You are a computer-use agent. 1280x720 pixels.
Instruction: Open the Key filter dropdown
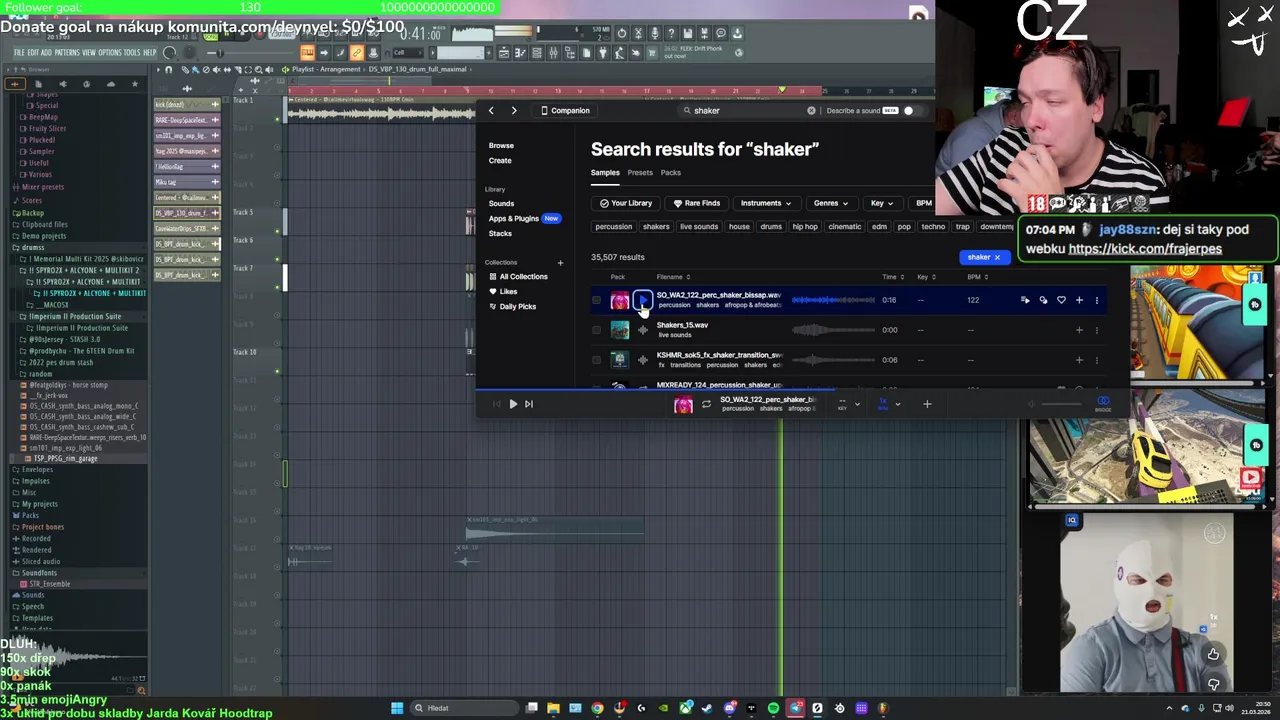point(881,204)
